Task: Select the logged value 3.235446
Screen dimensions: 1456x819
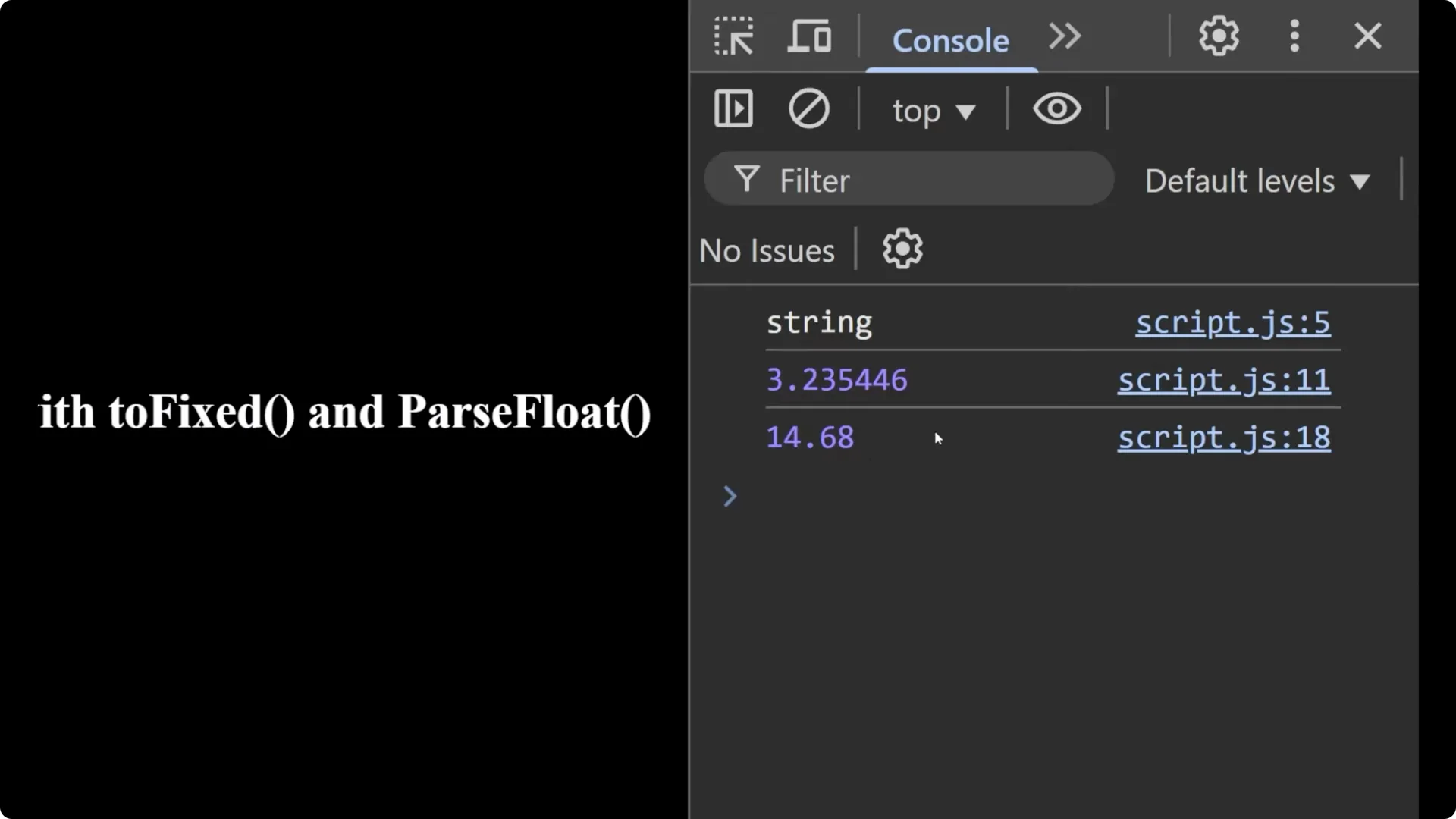Action: pos(836,379)
